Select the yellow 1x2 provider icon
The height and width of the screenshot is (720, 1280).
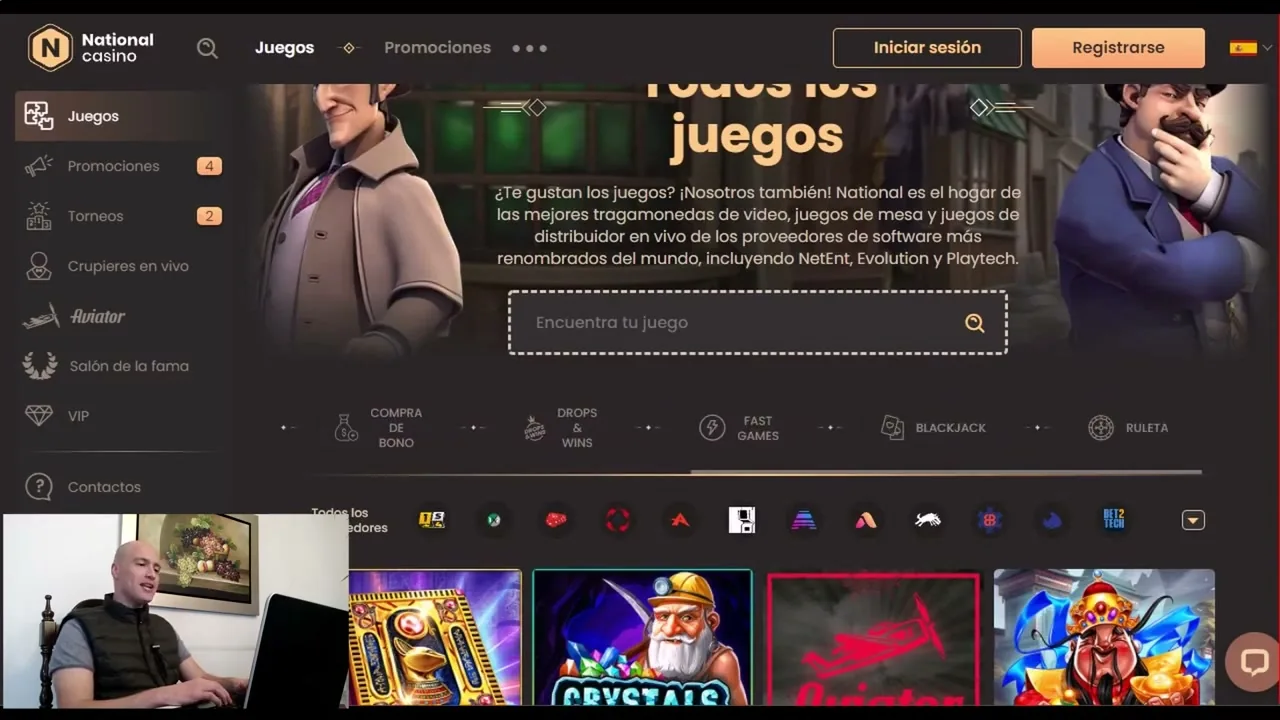tap(432, 520)
